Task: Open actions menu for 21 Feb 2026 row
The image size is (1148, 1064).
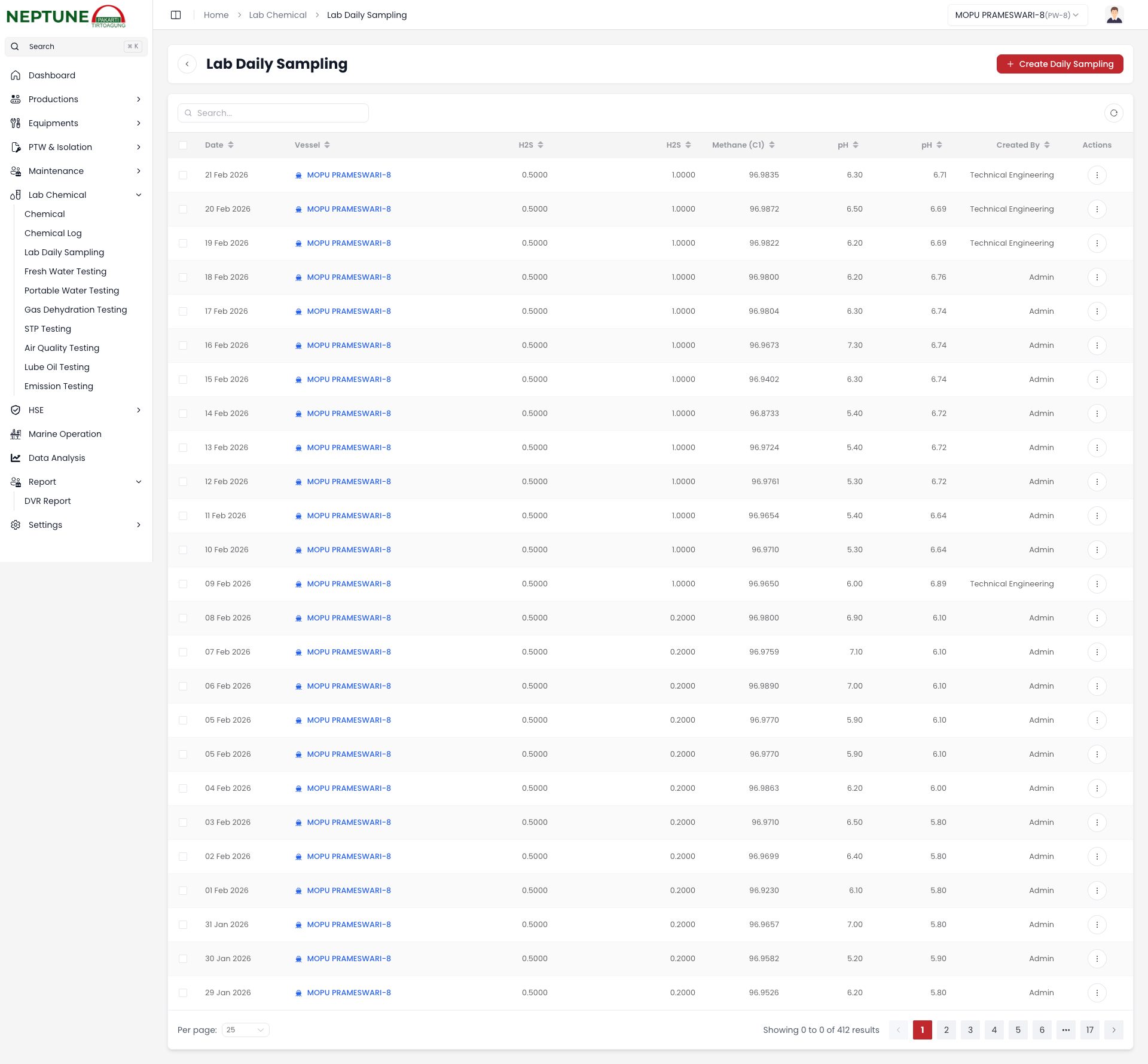Action: coord(1097,175)
